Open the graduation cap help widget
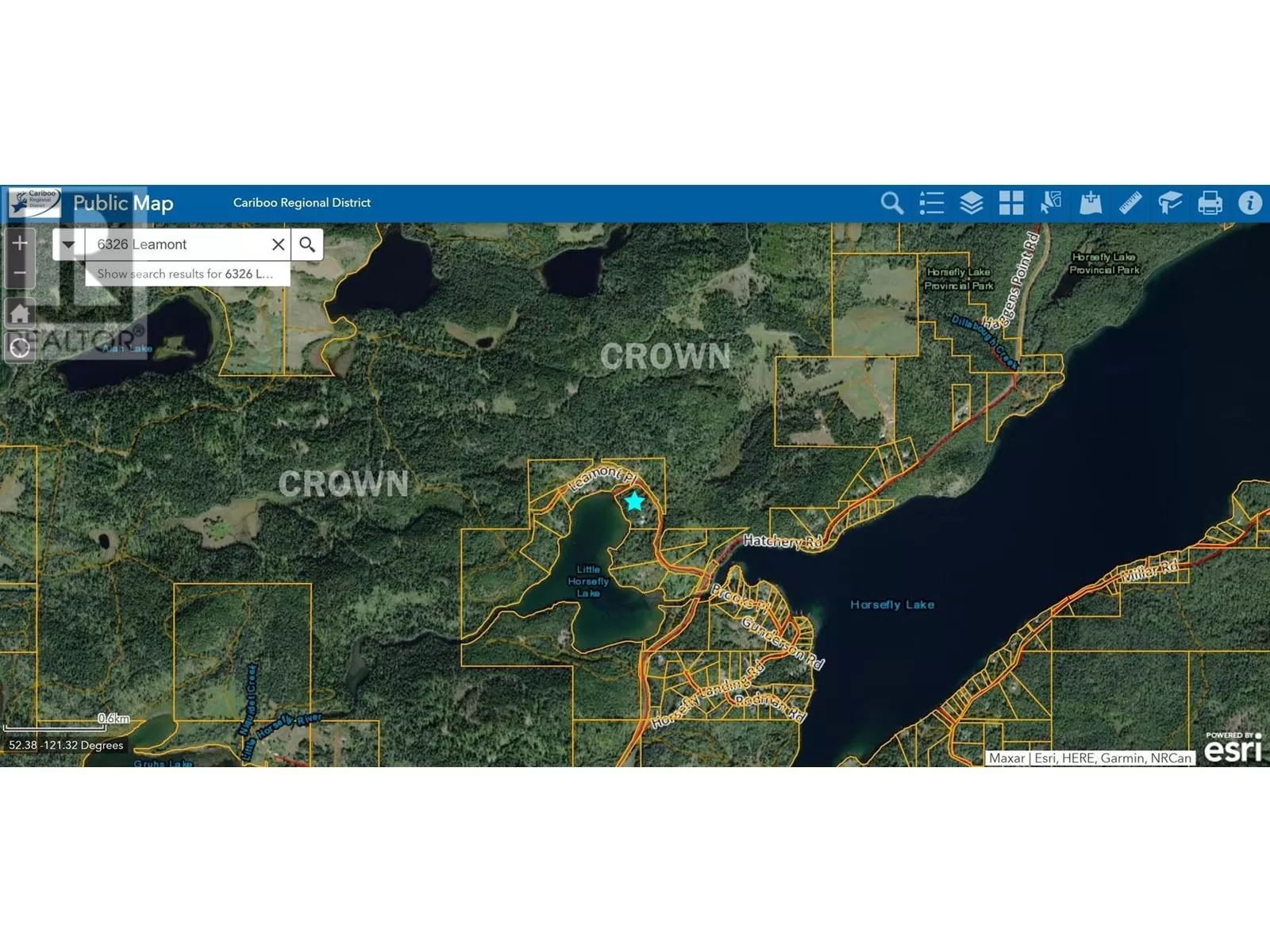This screenshot has height=952, width=1270. (x=1170, y=203)
